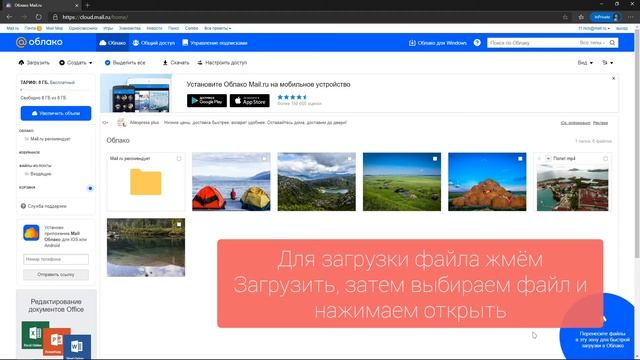The image size is (640, 360).
Task: Click the Бесплатный tariff link
Action: pyautogui.click(x=62, y=82)
